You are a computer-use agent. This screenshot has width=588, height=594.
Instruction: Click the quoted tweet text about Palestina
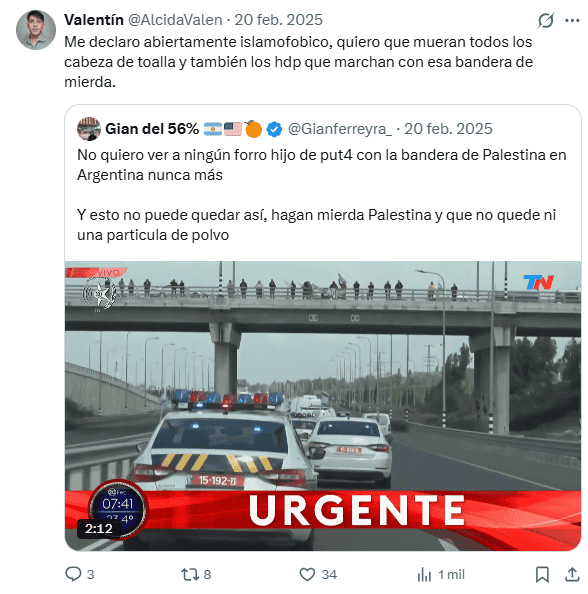coord(322,195)
